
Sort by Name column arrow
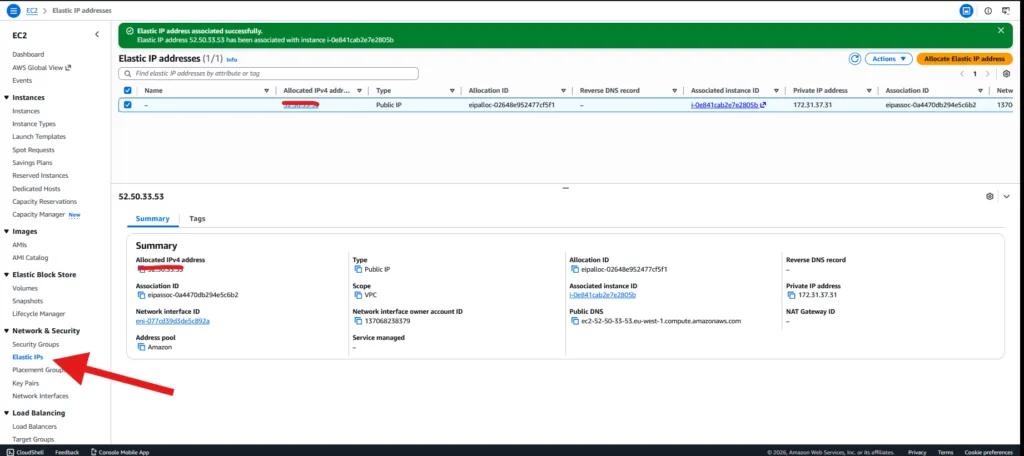[266, 91]
